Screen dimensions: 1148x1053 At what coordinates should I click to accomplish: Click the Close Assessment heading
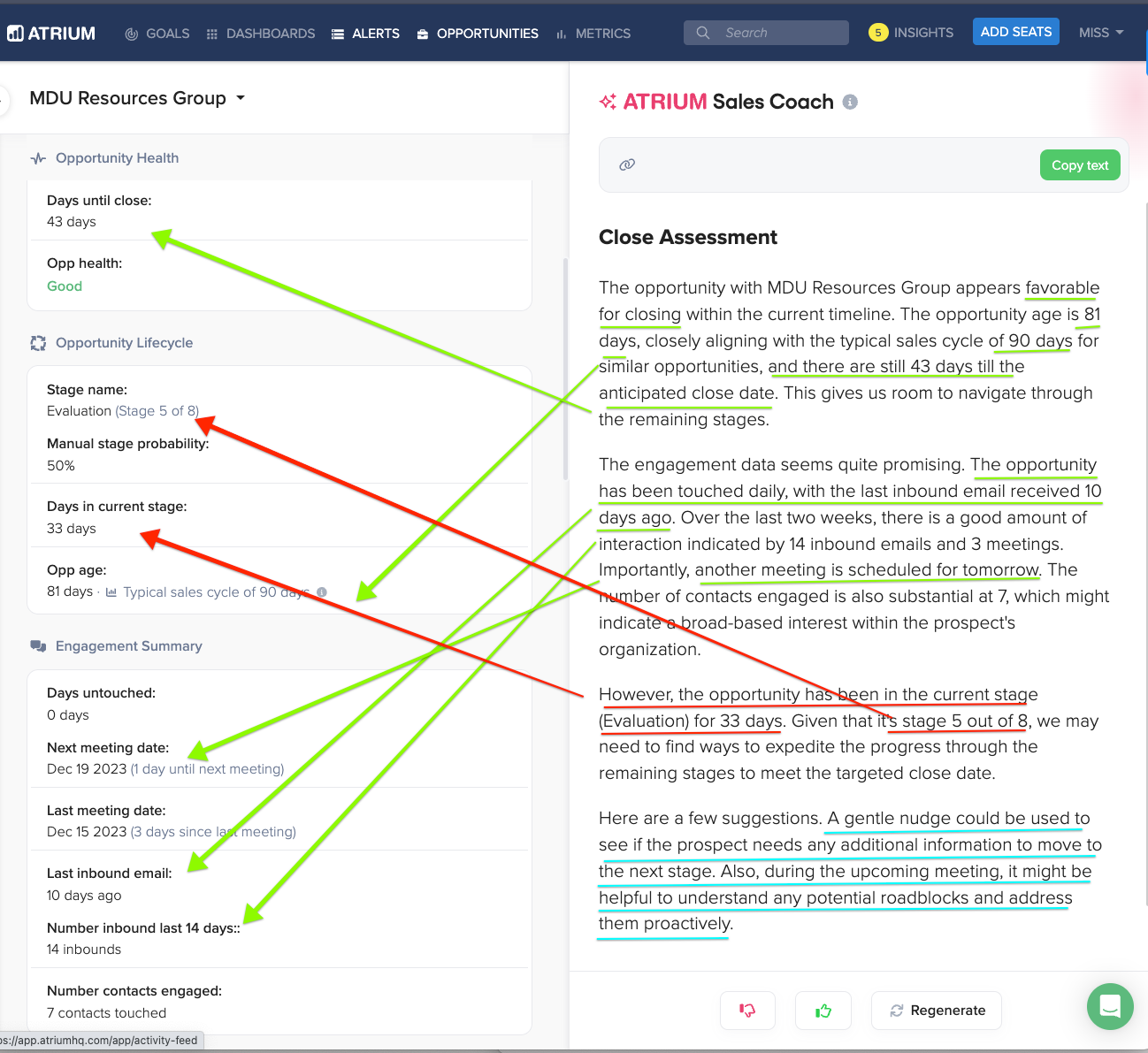pos(688,237)
